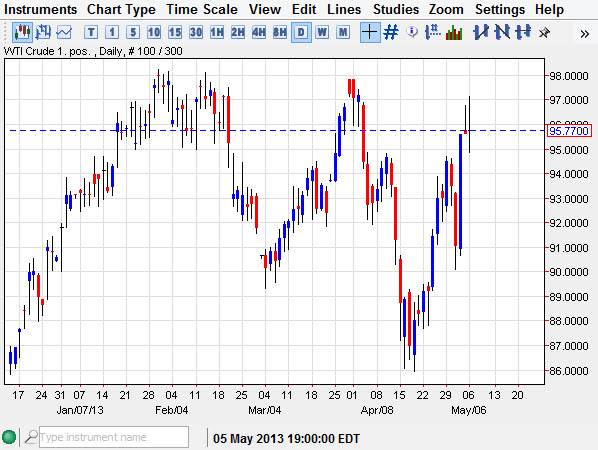Open the Settings menu
This screenshot has width=598, height=450.
click(x=500, y=9)
